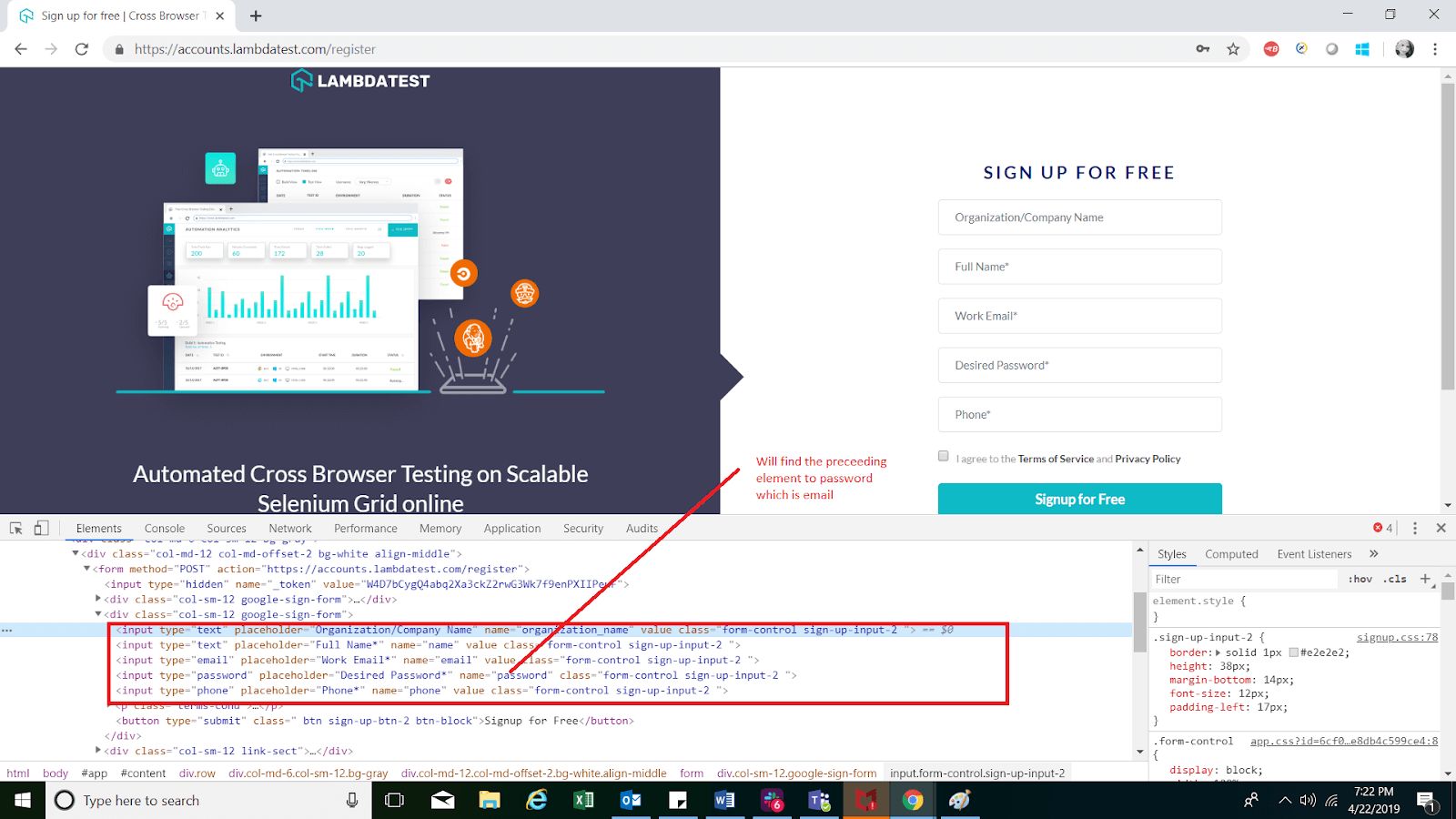Click the browser address bar URL
The height and width of the screenshot is (819, 1456).
pyautogui.click(x=255, y=49)
